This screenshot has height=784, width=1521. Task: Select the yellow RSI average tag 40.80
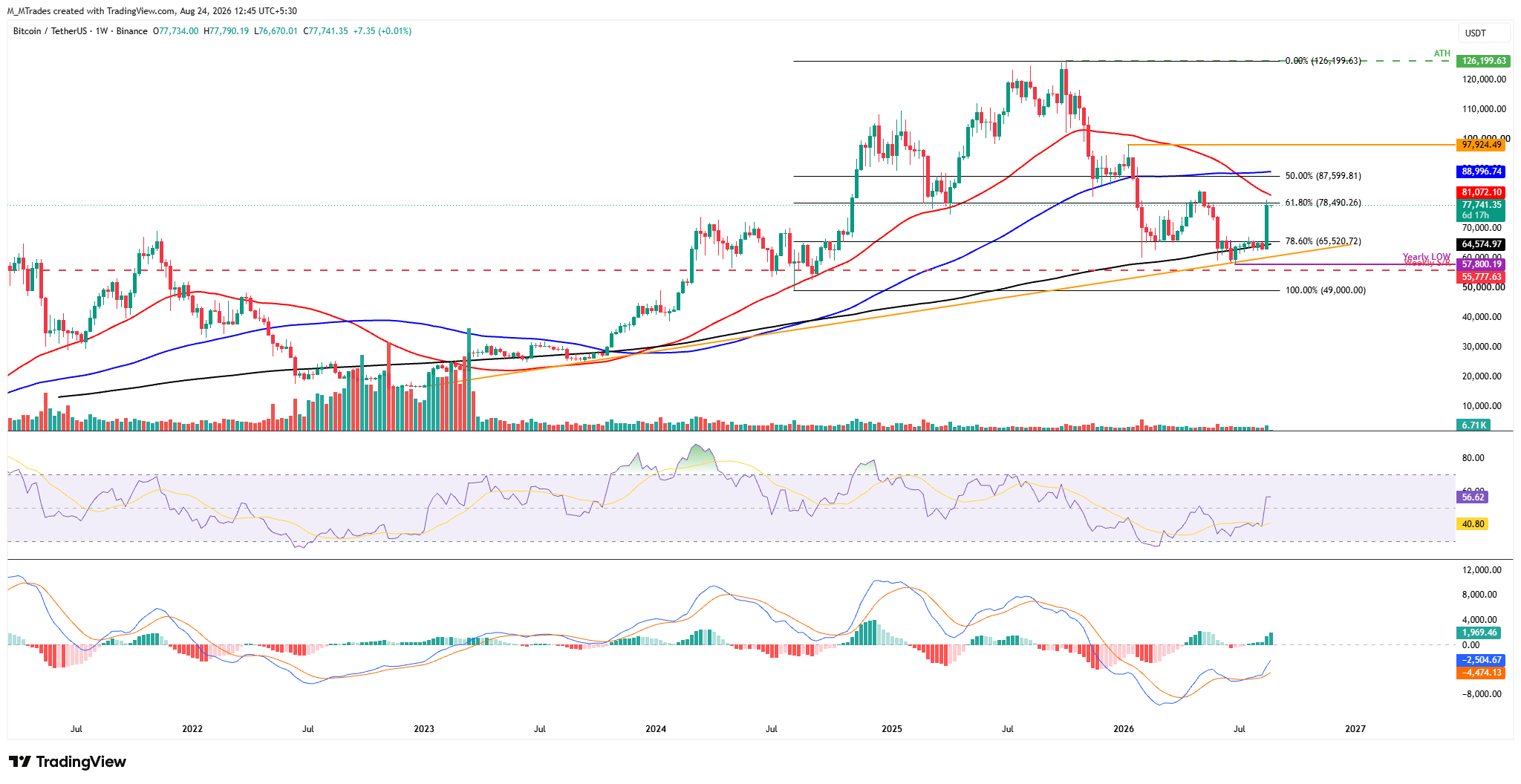click(x=1473, y=524)
